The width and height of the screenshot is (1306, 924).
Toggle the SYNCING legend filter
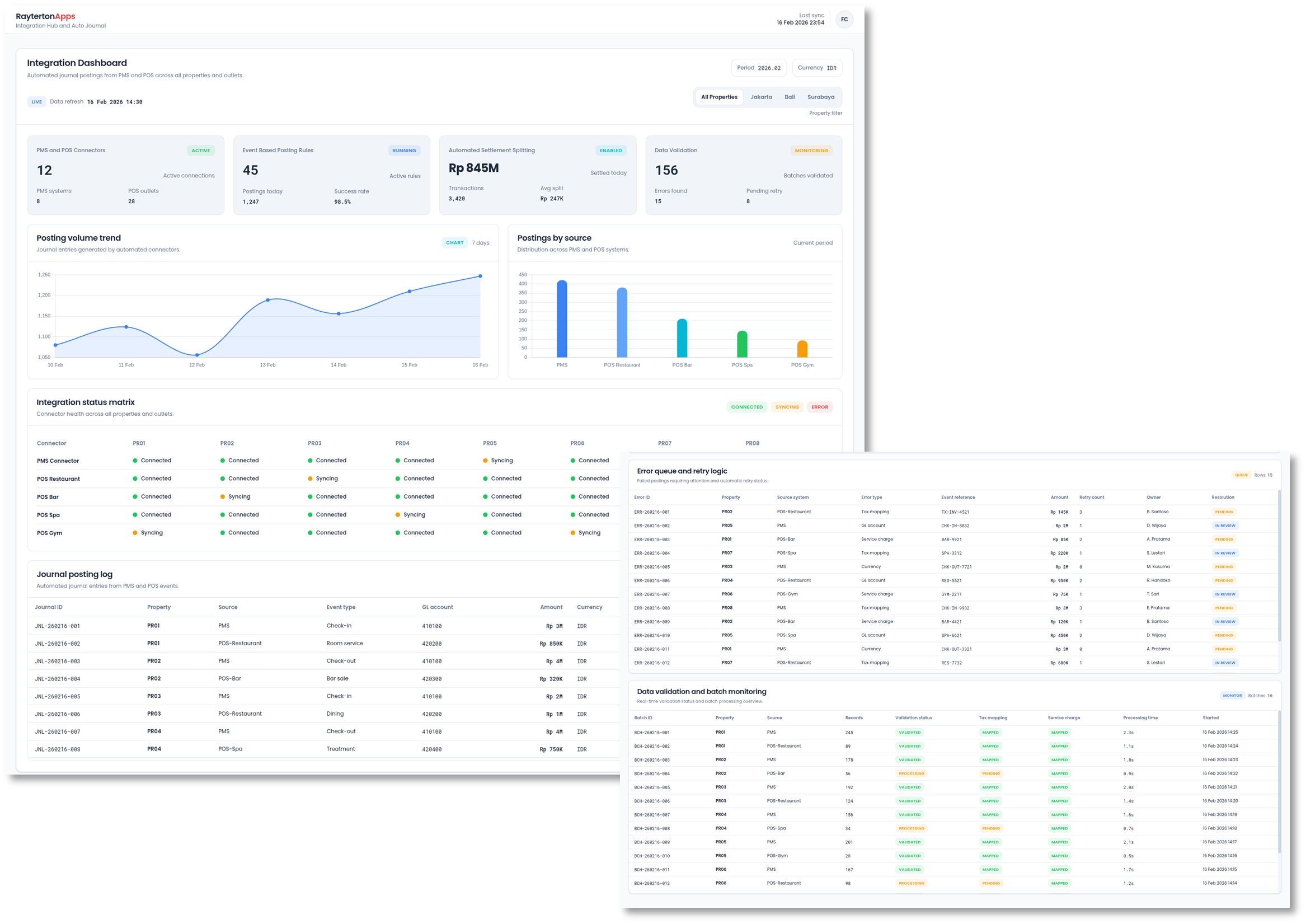coord(787,407)
